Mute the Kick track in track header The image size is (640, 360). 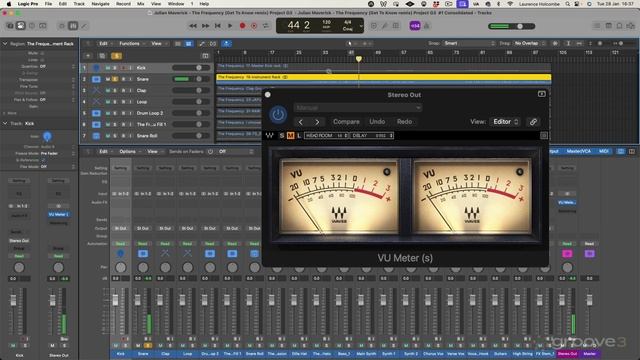click(x=108, y=68)
